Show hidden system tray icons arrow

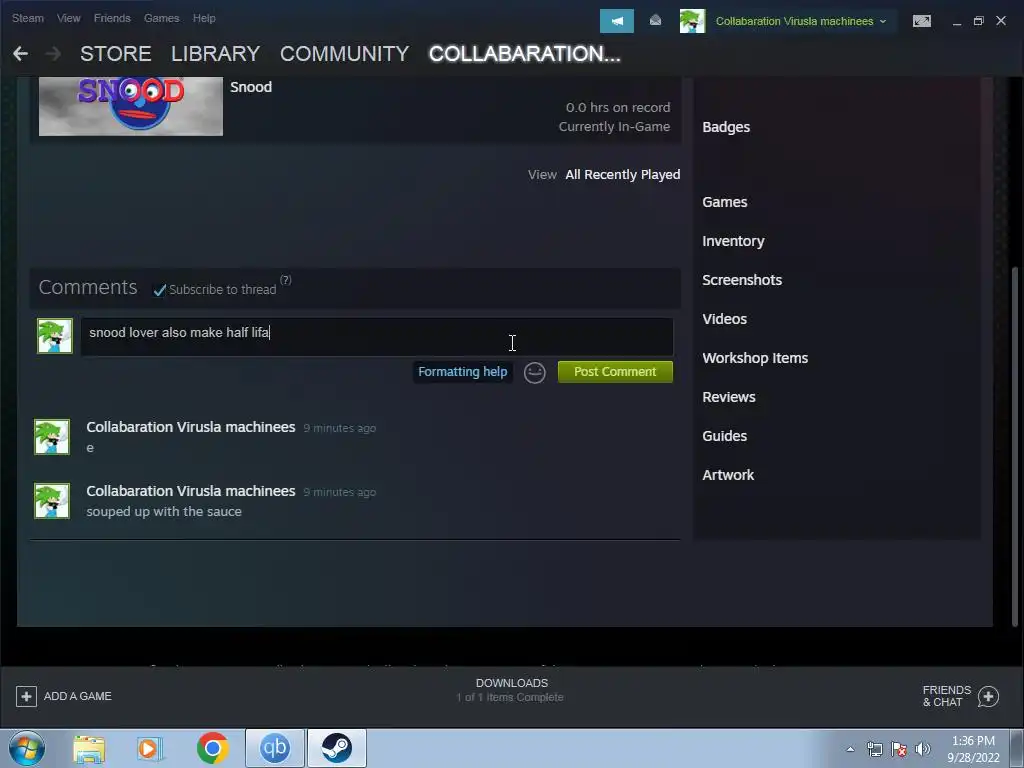click(850, 749)
